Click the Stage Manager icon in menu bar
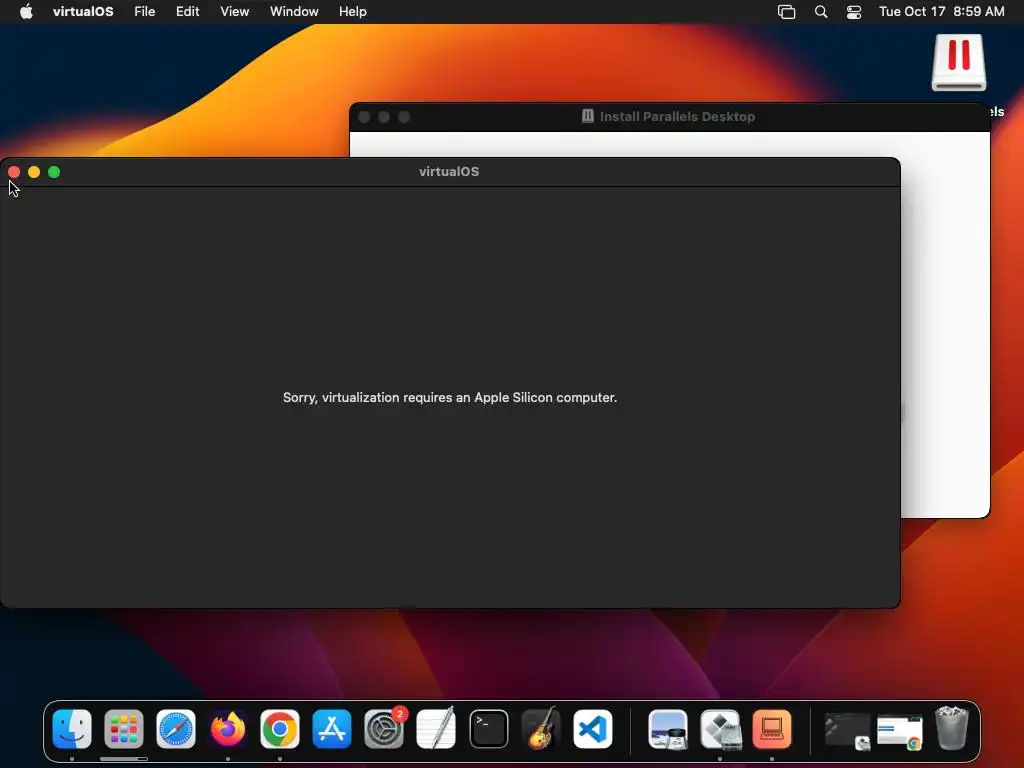 pyautogui.click(x=787, y=12)
